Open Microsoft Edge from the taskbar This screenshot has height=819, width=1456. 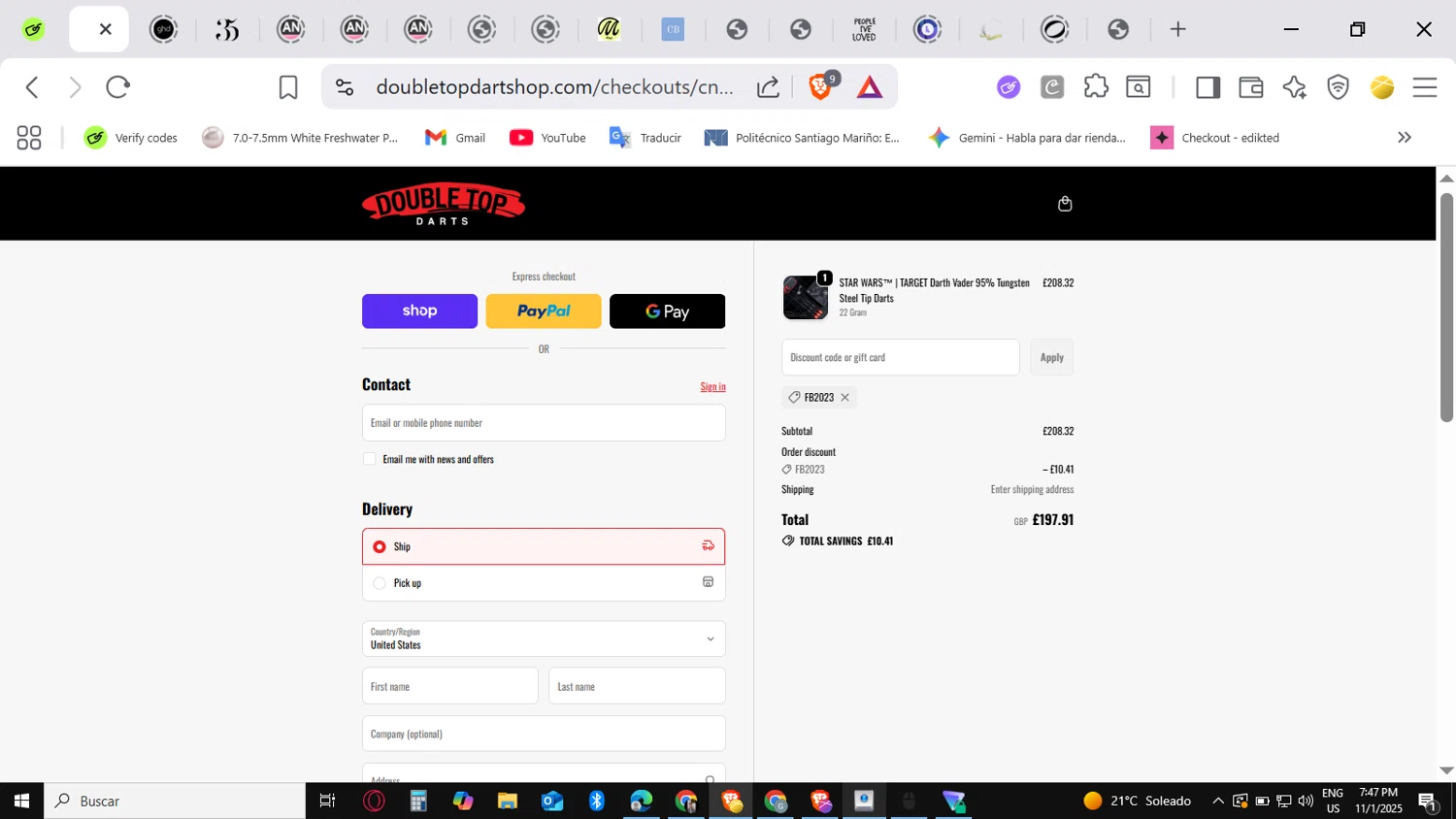642,801
